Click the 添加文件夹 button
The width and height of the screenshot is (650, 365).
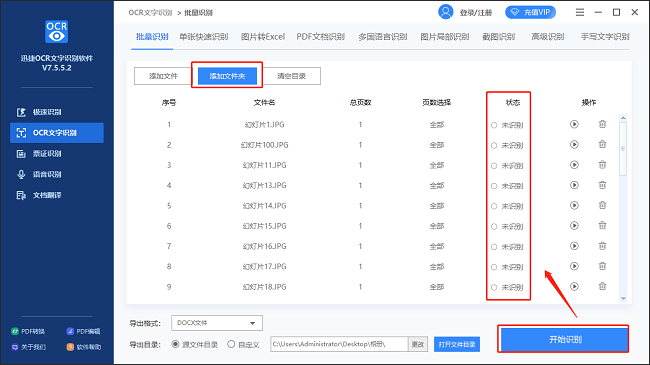point(227,76)
